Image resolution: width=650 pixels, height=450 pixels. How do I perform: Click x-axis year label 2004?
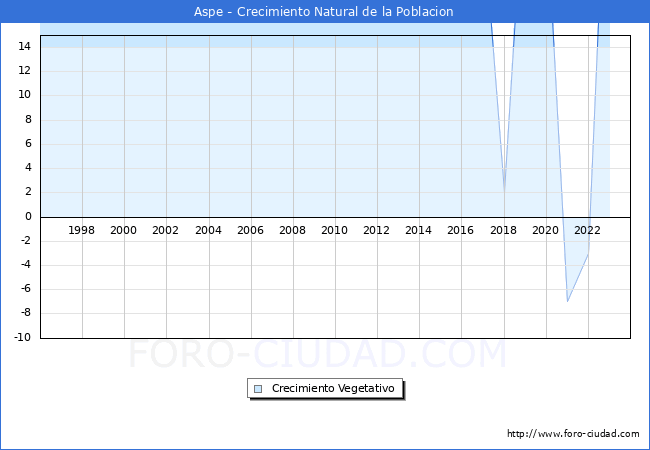208,230
